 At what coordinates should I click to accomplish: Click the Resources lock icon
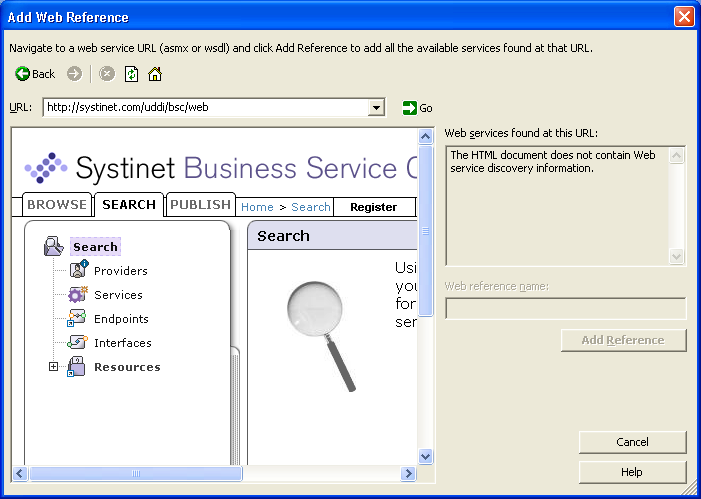point(76,366)
